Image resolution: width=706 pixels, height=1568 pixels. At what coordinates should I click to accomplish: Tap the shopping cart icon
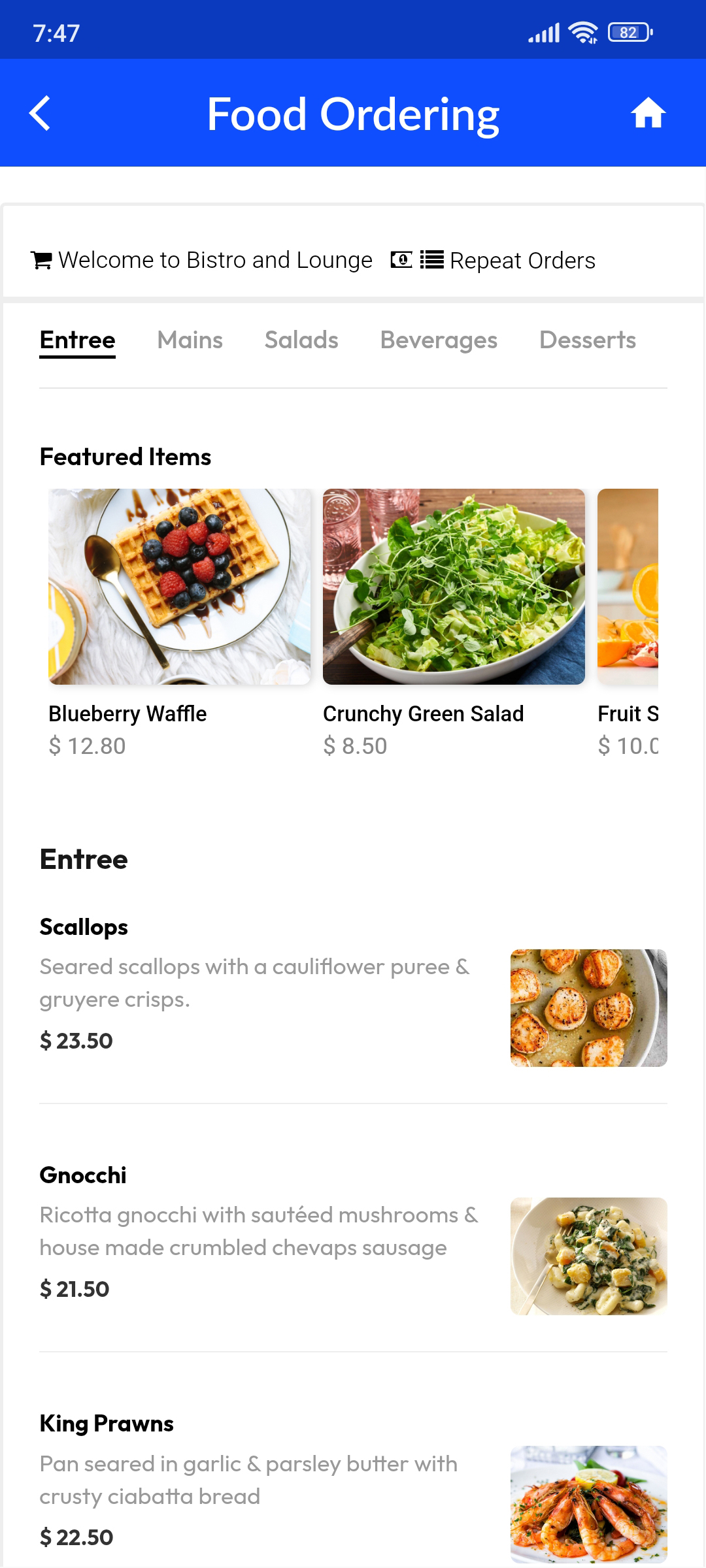click(x=42, y=261)
